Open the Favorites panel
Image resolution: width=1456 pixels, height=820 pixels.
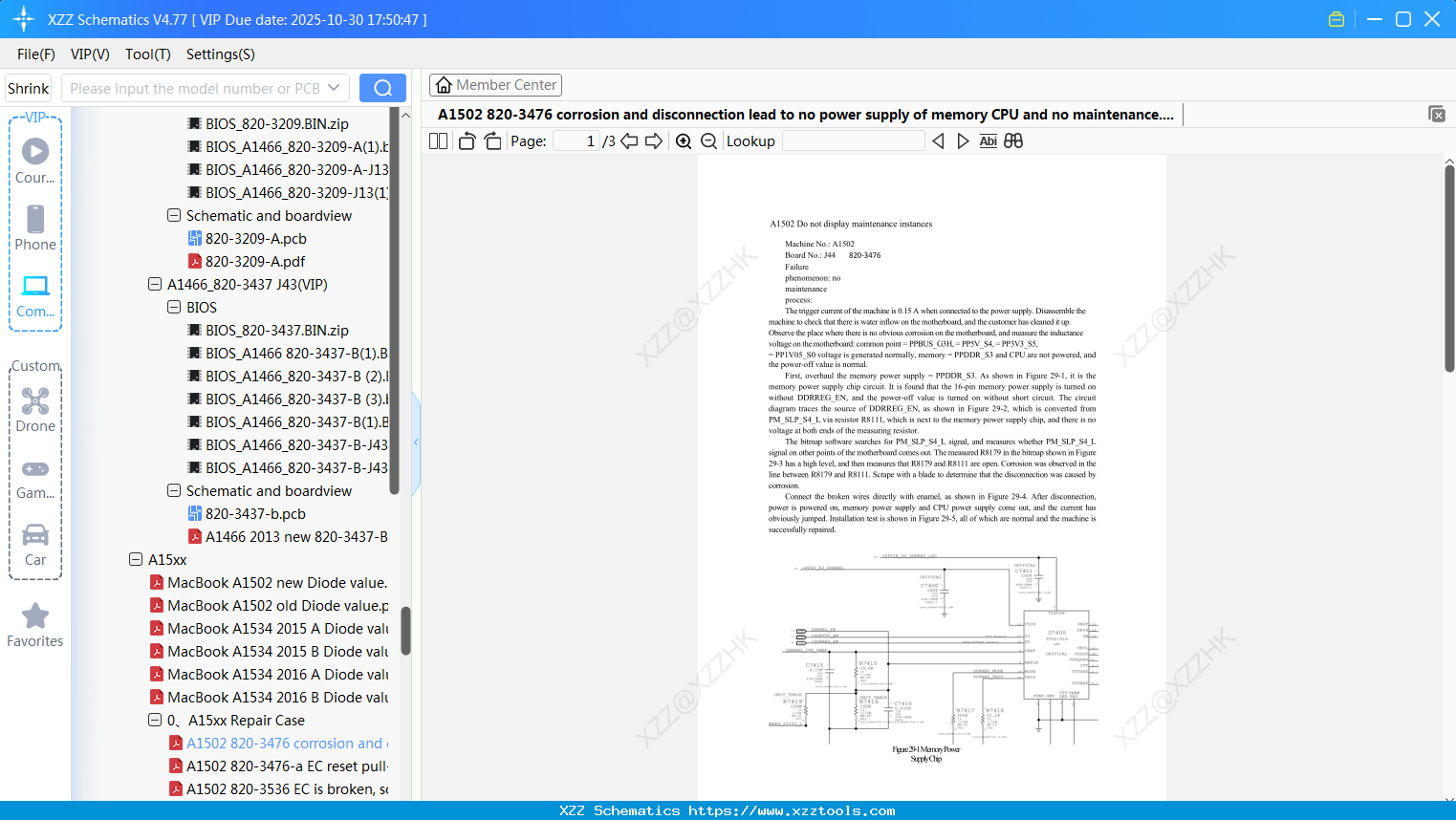35,626
